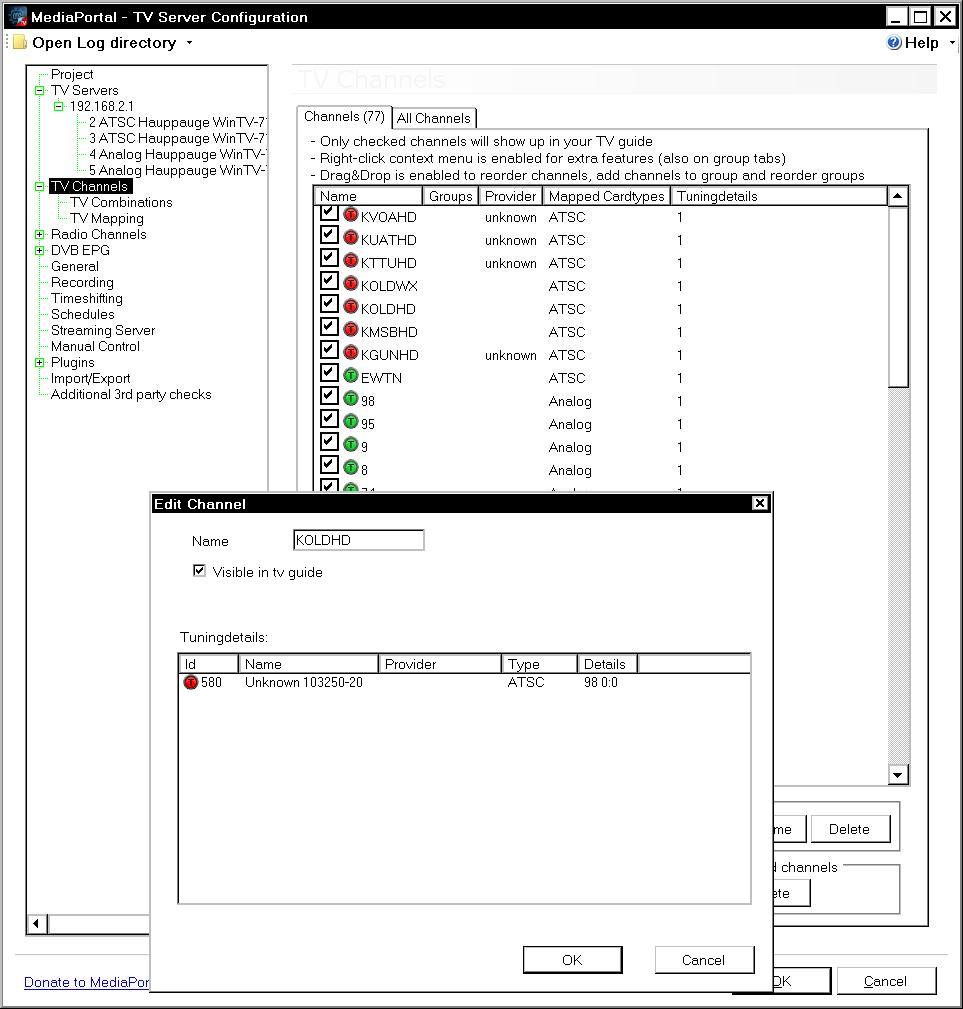The image size is (963, 1009).
Task: Click the red T icon beside KUATHD
Action: point(351,238)
